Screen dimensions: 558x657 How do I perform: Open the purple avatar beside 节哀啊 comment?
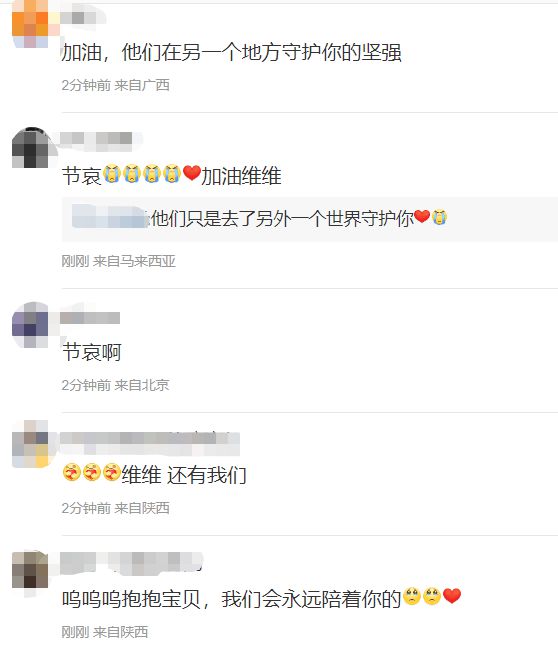coord(30,325)
